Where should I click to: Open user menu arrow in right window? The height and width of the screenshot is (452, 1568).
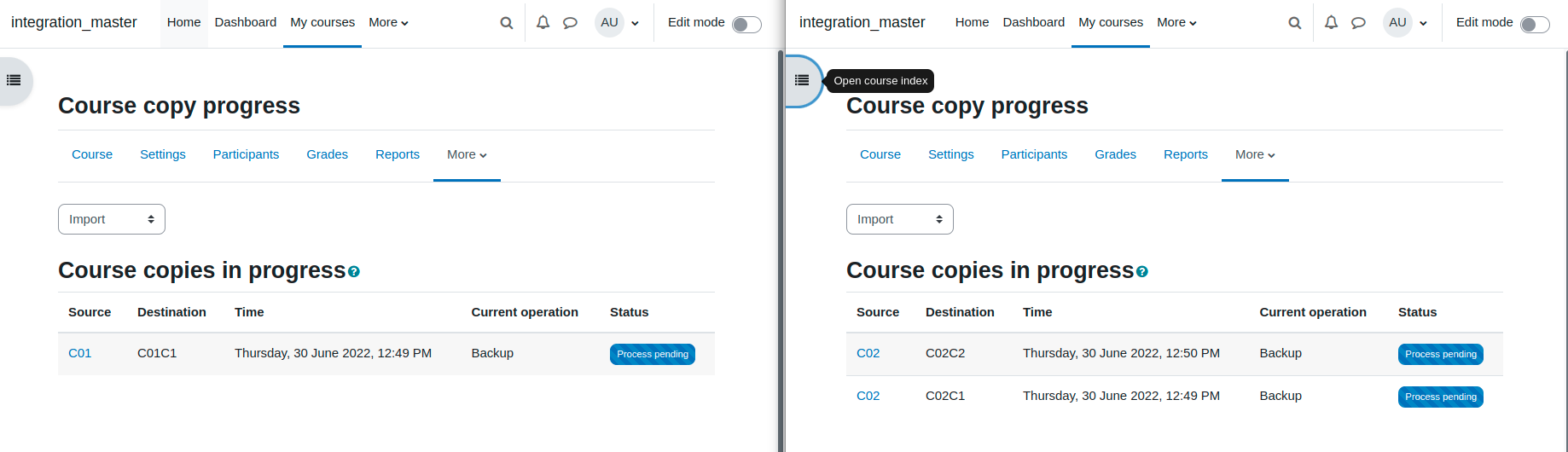pyautogui.click(x=1423, y=24)
